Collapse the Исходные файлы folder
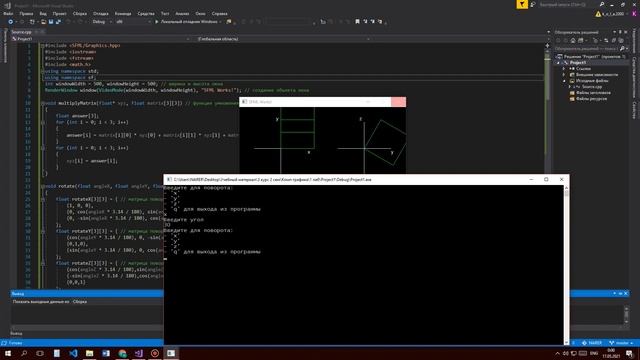 point(564,81)
